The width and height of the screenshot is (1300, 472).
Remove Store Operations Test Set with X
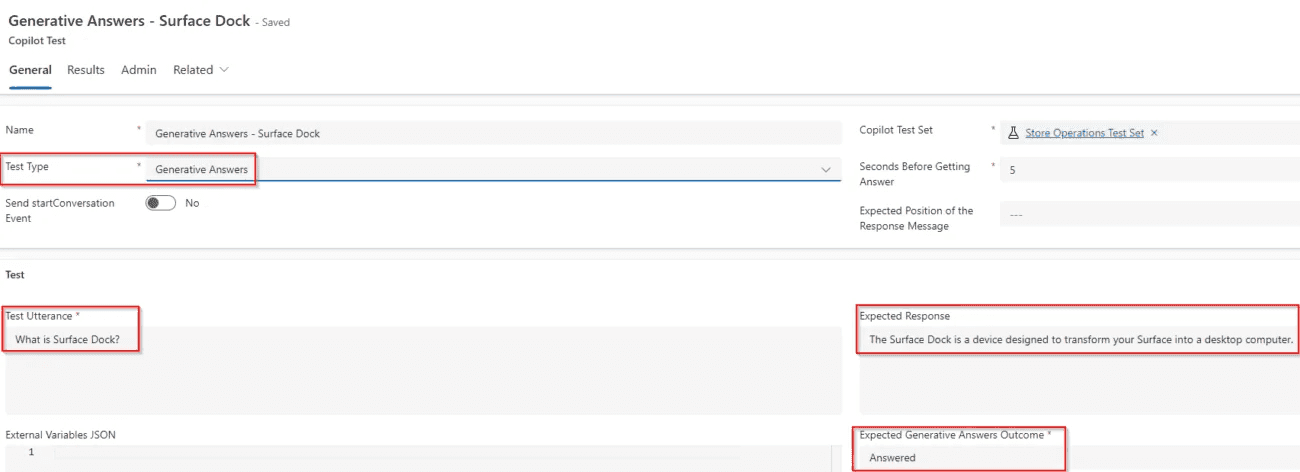click(1154, 133)
